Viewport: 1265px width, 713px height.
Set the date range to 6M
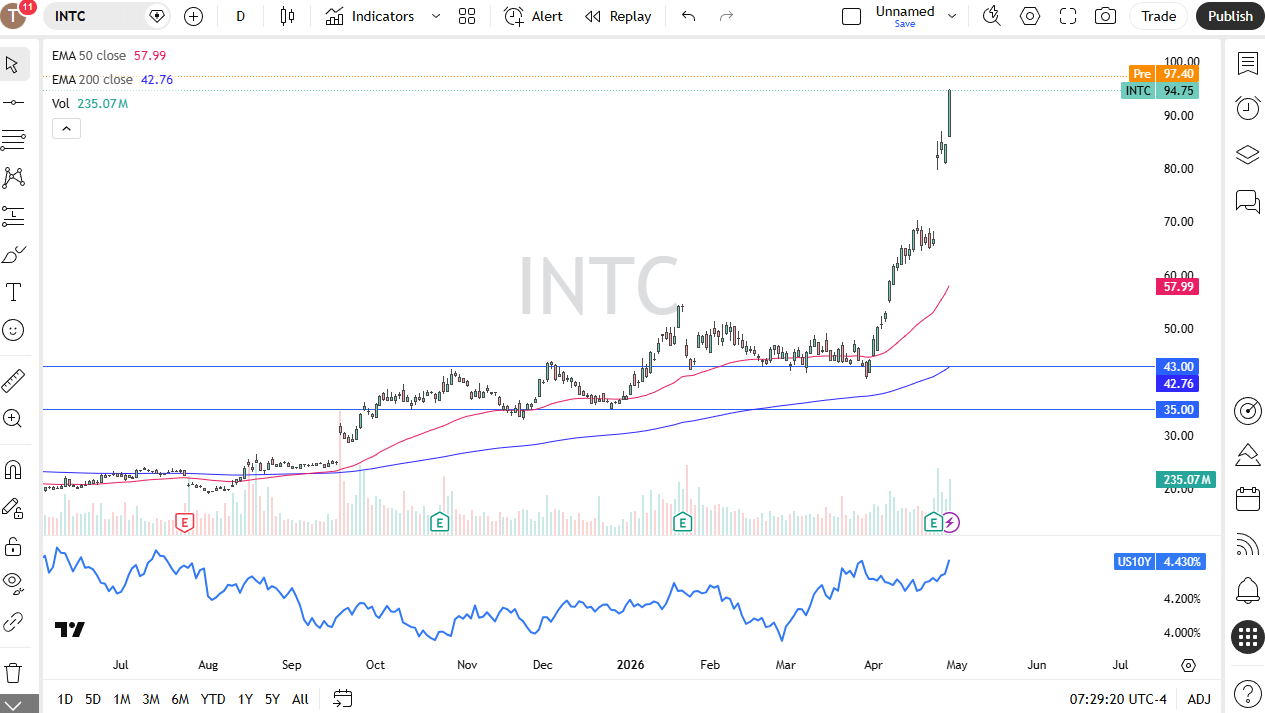(x=180, y=699)
